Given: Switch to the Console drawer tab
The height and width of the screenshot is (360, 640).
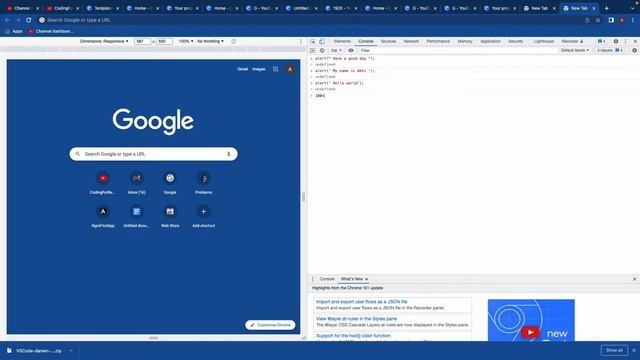Looking at the screenshot, I should (x=327, y=279).
